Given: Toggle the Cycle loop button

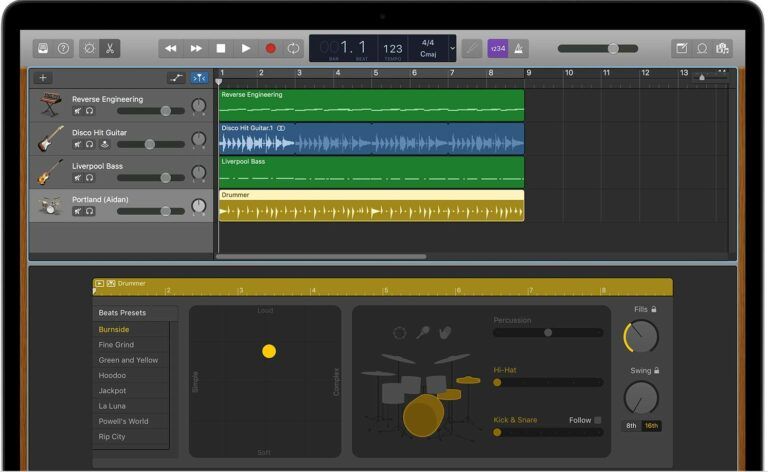Looking at the screenshot, I should (293, 48).
